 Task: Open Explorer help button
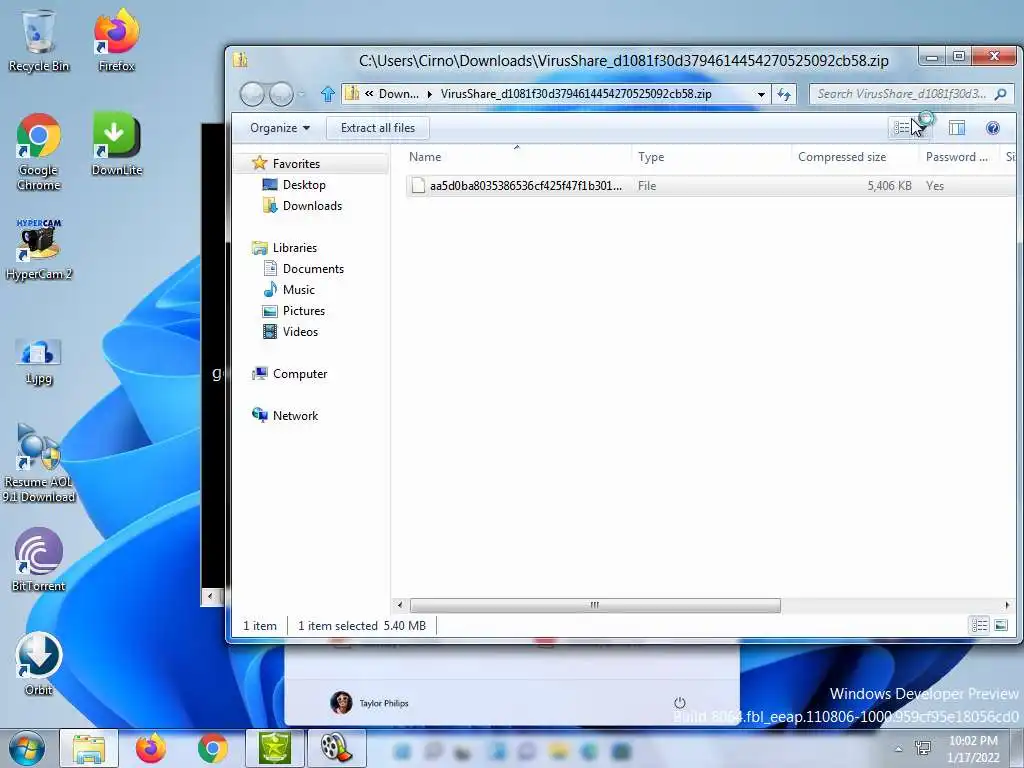[x=993, y=128]
